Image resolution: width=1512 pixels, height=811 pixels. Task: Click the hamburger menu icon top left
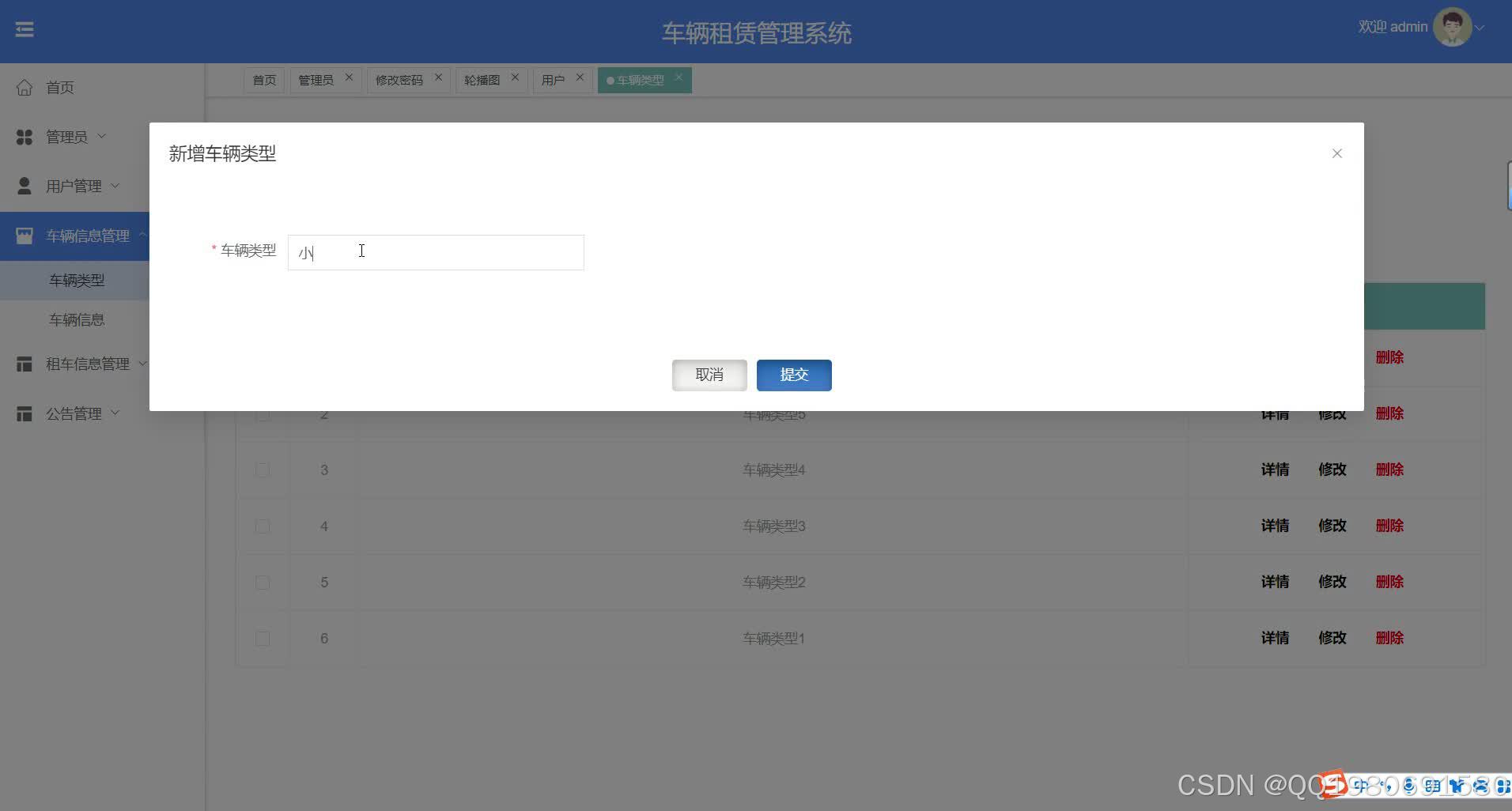coord(25,28)
